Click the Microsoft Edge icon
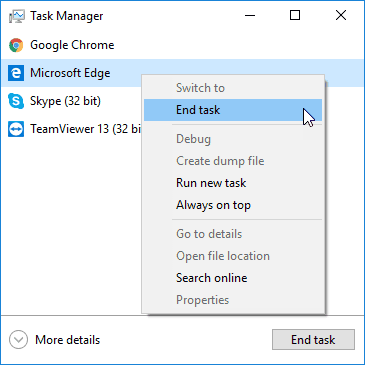The image size is (365, 365). (16, 73)
